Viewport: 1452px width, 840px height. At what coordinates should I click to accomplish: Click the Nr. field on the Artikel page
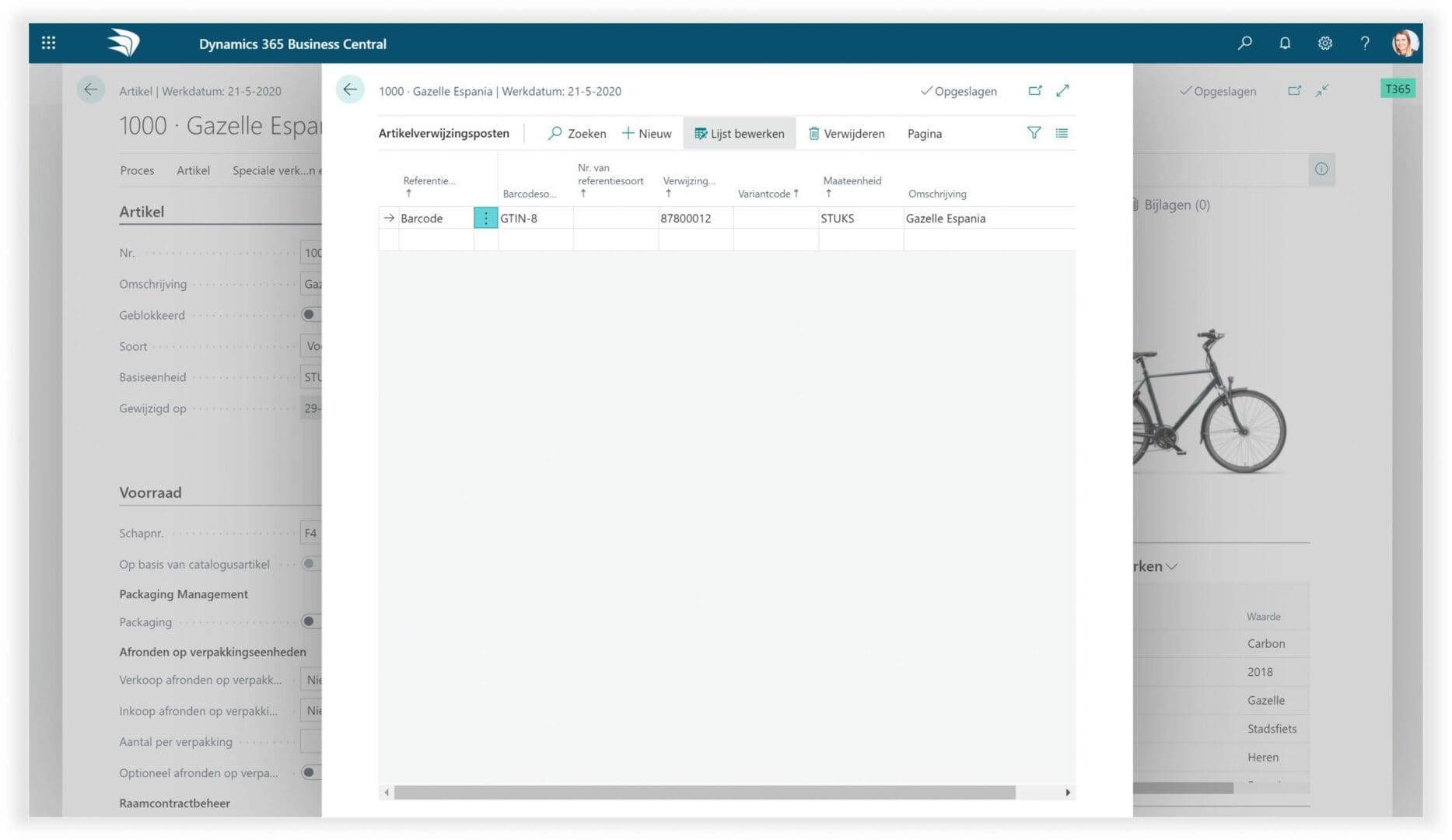coord(311,253)
